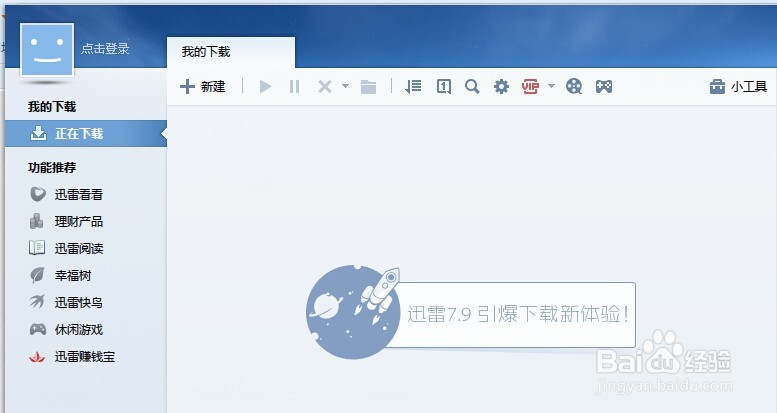Open search with the magnifier icon
Screen dimensions: 777x413
pyautogui.click(x=472, y=87)
